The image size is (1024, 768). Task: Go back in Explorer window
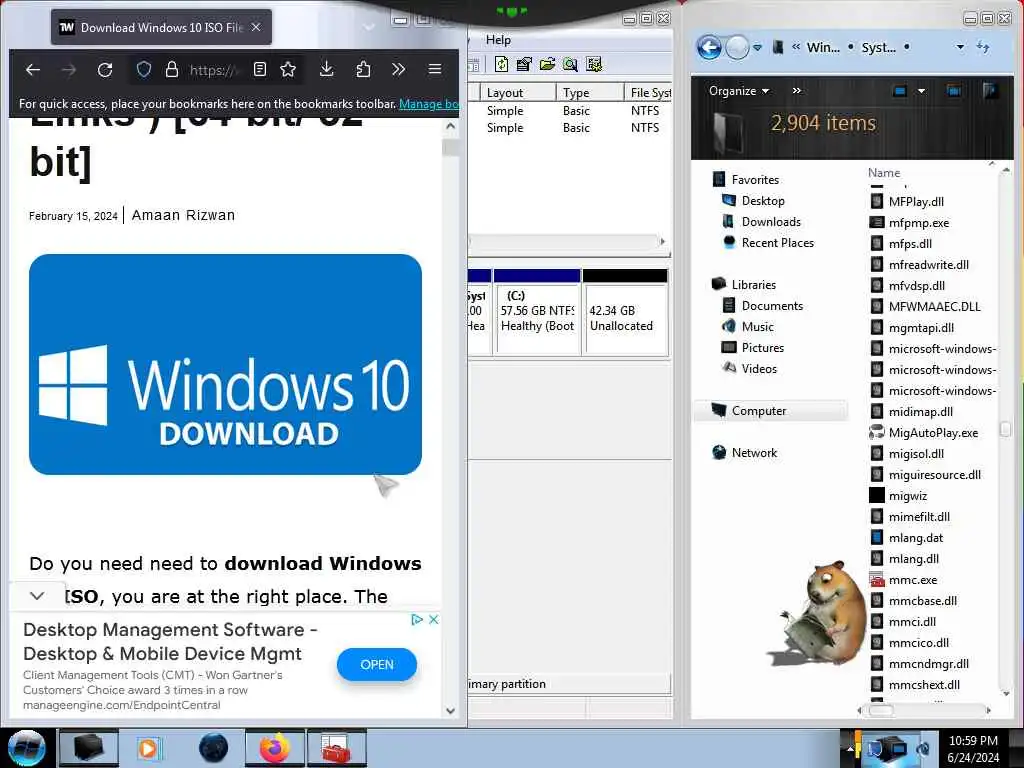click(710, 47)
